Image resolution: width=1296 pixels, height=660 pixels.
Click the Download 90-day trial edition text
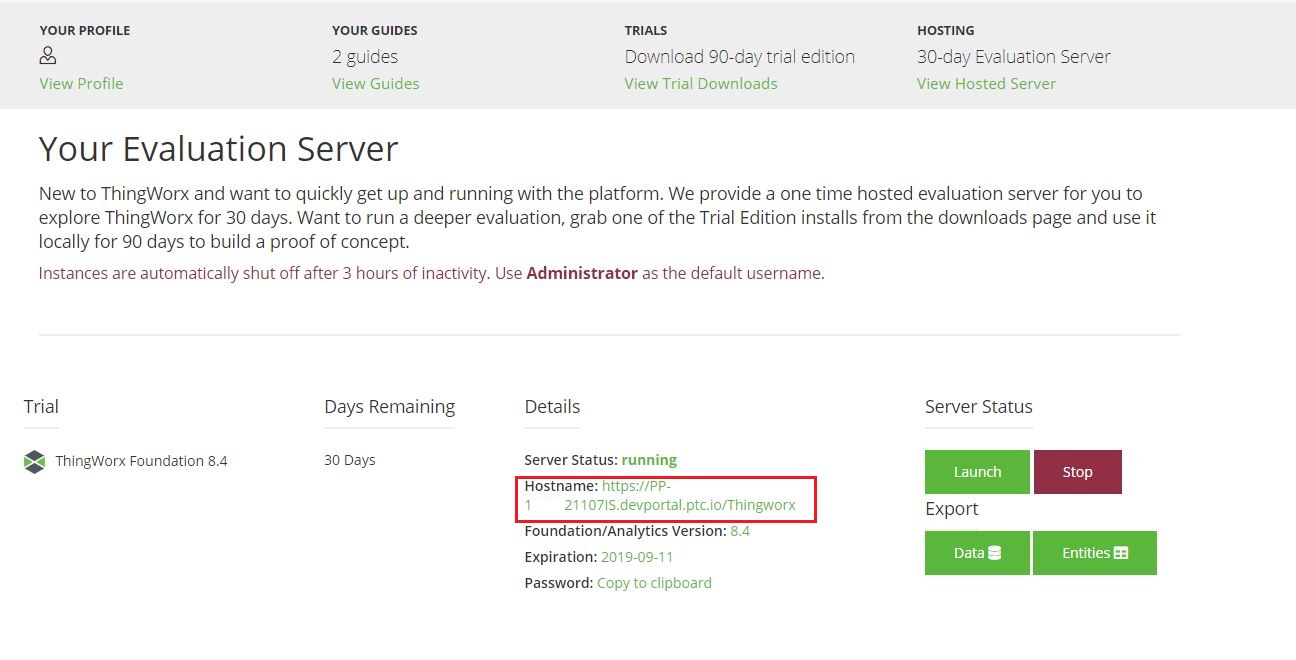coord(739,56)
